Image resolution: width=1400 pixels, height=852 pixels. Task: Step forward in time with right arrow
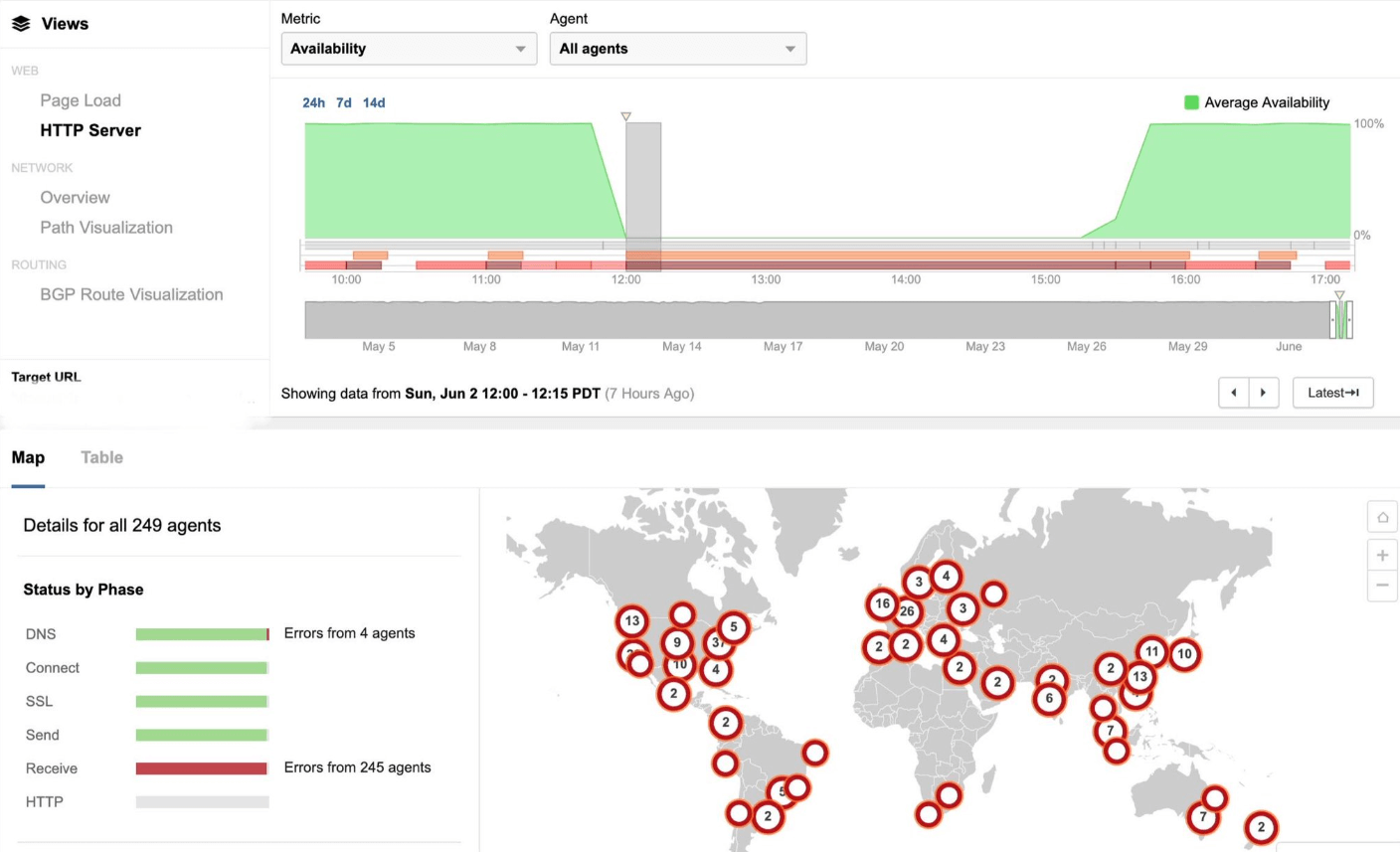(x=1263, y=392)
